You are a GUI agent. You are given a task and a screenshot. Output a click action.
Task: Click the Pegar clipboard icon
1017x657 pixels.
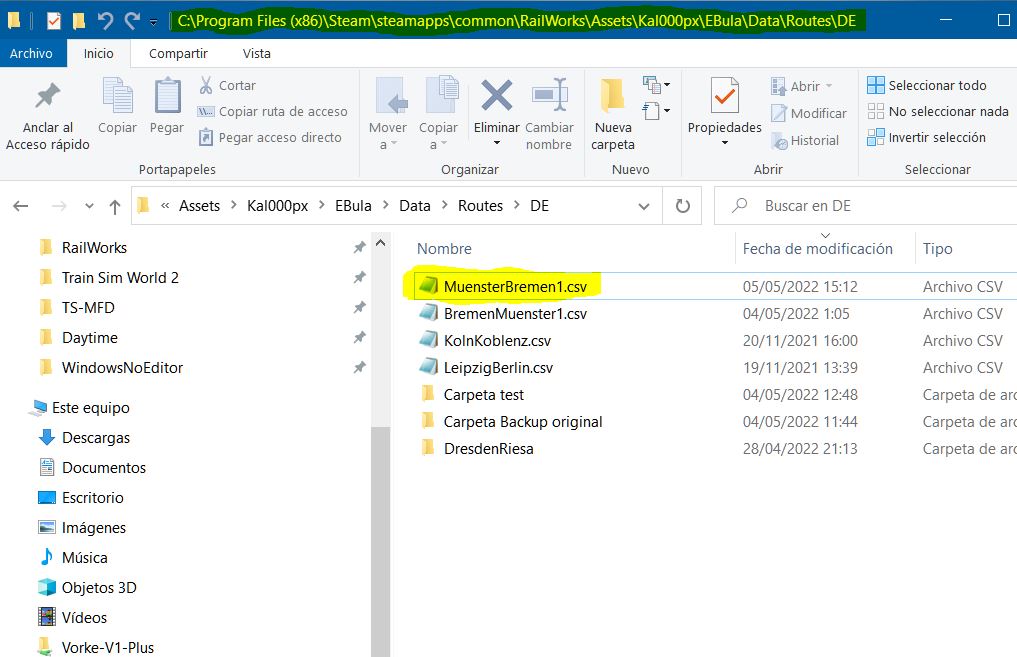[x=167, y=97]
